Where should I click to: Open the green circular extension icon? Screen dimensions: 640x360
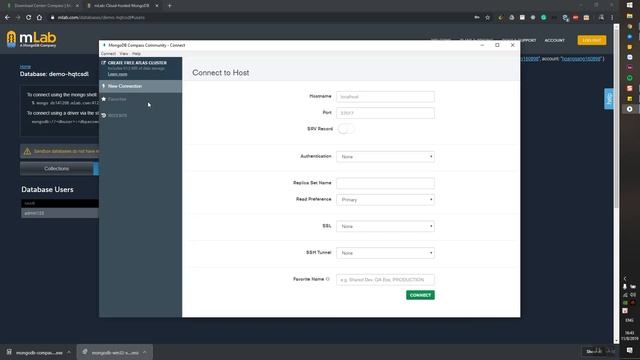click(x=543, y=18)
